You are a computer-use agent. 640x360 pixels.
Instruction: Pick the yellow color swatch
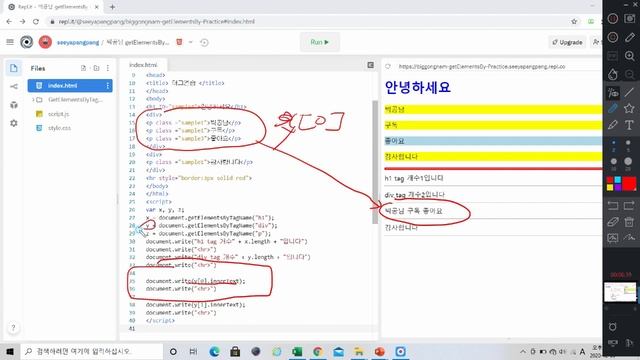pos(610,187)
